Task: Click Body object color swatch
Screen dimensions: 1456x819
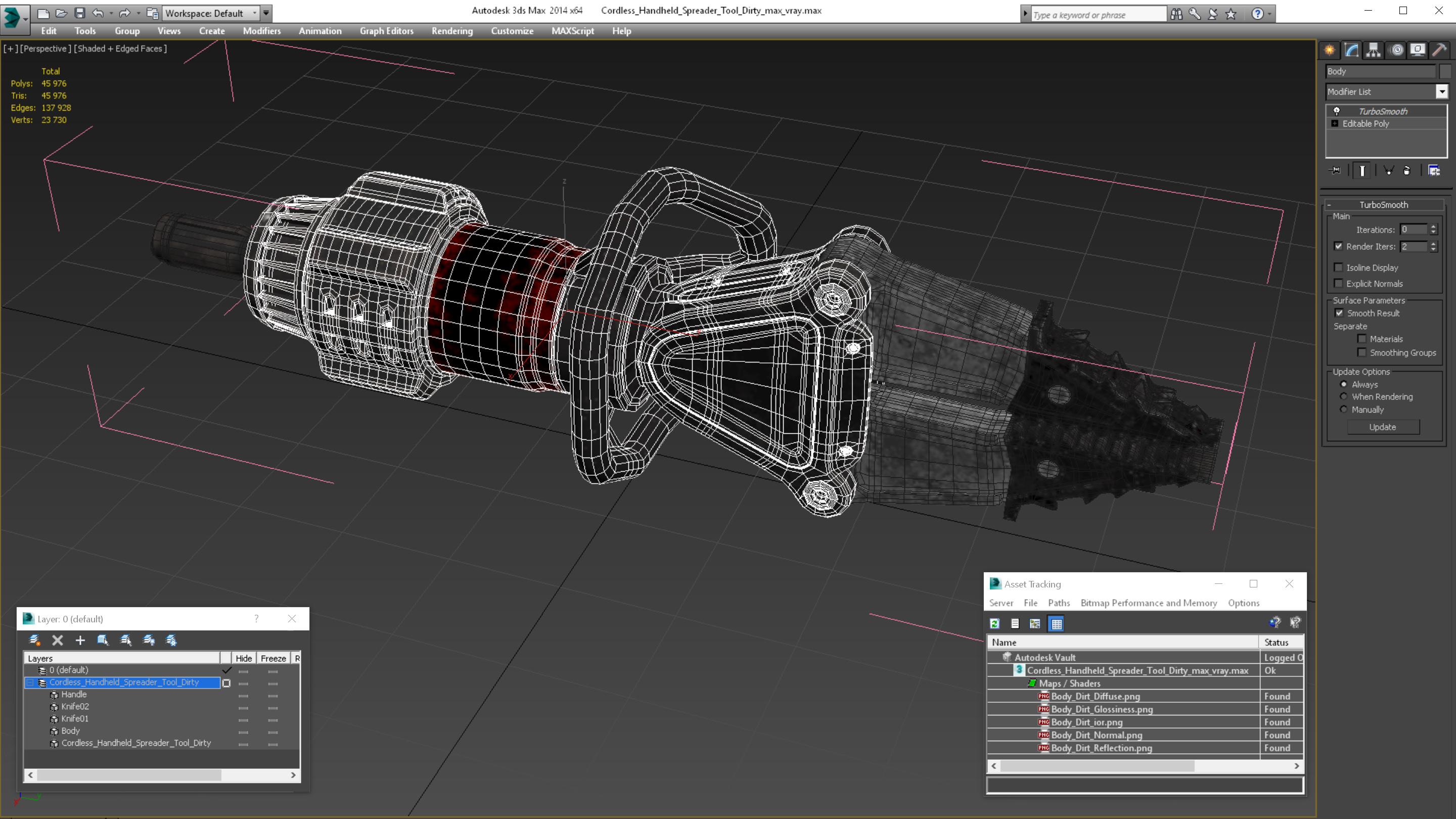Action: pos(1445,71)
